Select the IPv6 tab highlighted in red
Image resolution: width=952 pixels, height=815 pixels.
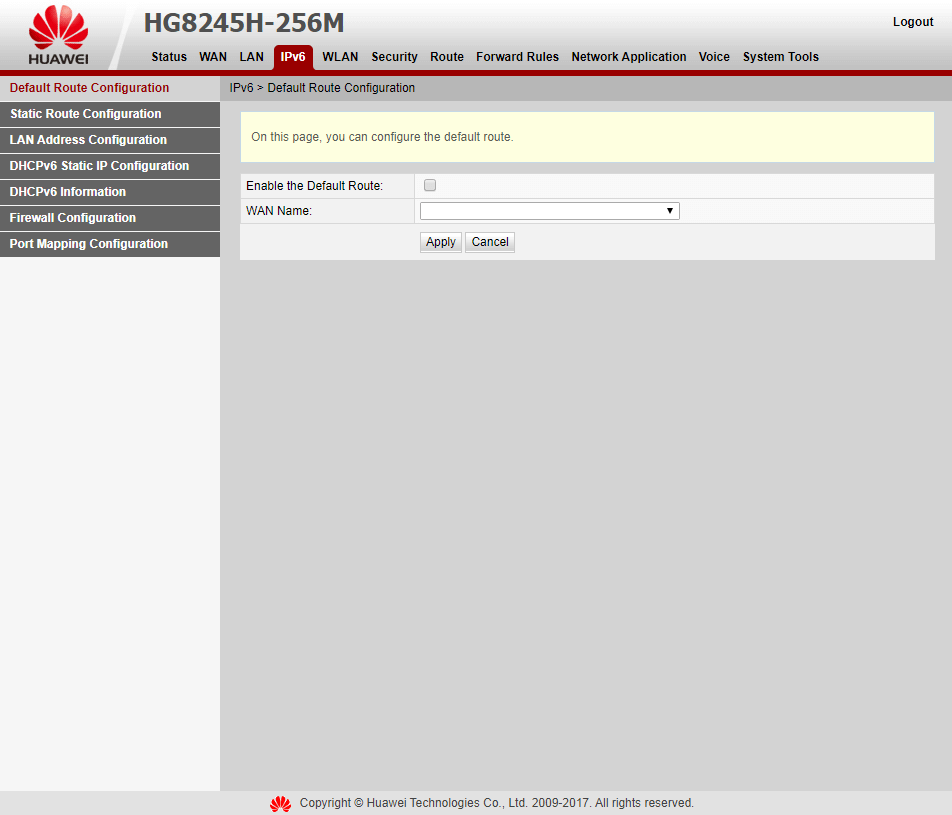tap(293, 57)
